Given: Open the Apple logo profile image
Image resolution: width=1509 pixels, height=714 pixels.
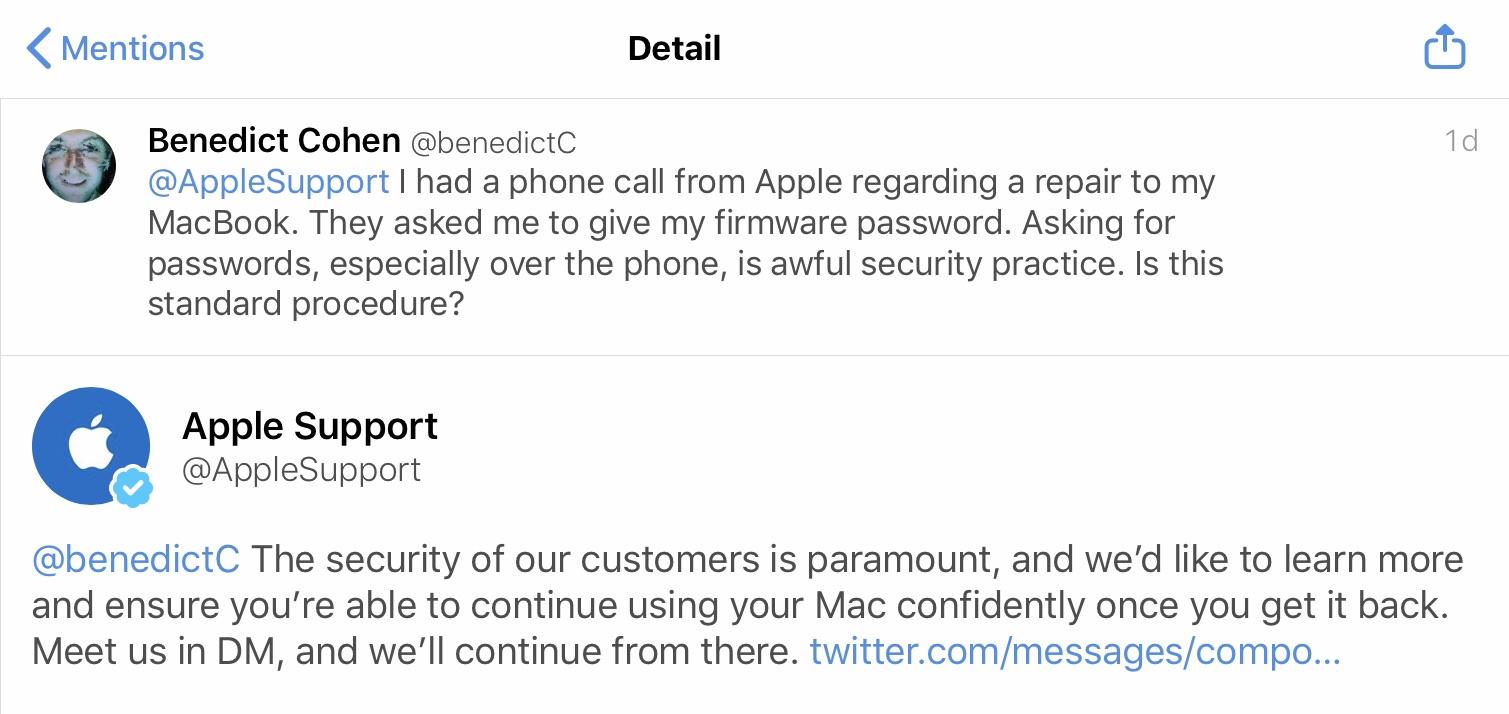Looking at the screenshot, I should click(x=90, y=445).
